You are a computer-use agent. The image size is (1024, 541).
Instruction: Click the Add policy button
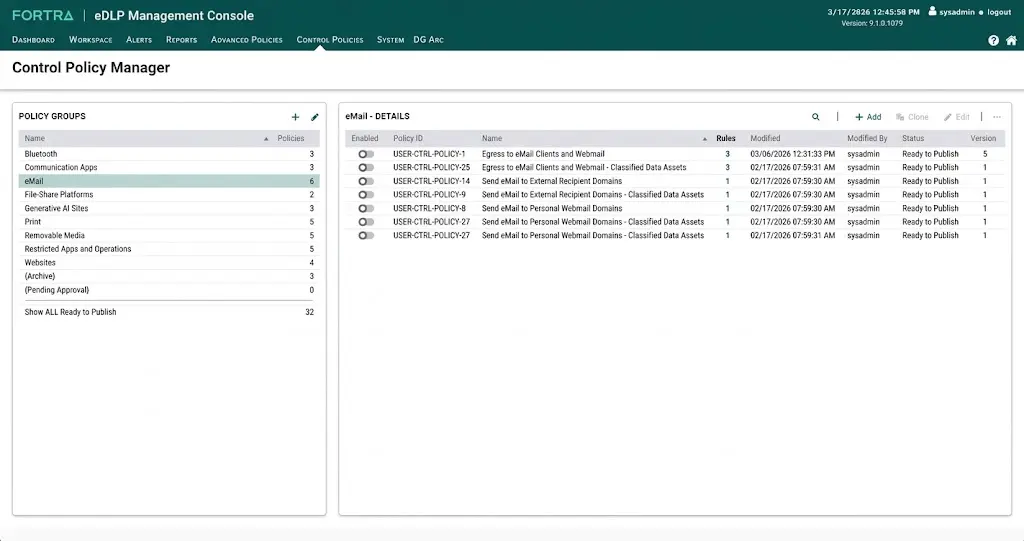pyautogui.click(x=868, y=117)
